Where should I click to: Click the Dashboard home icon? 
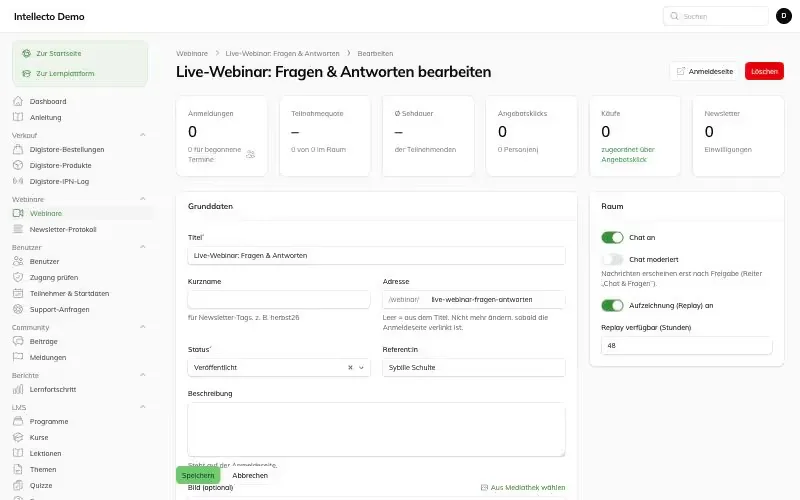(18, 101)
